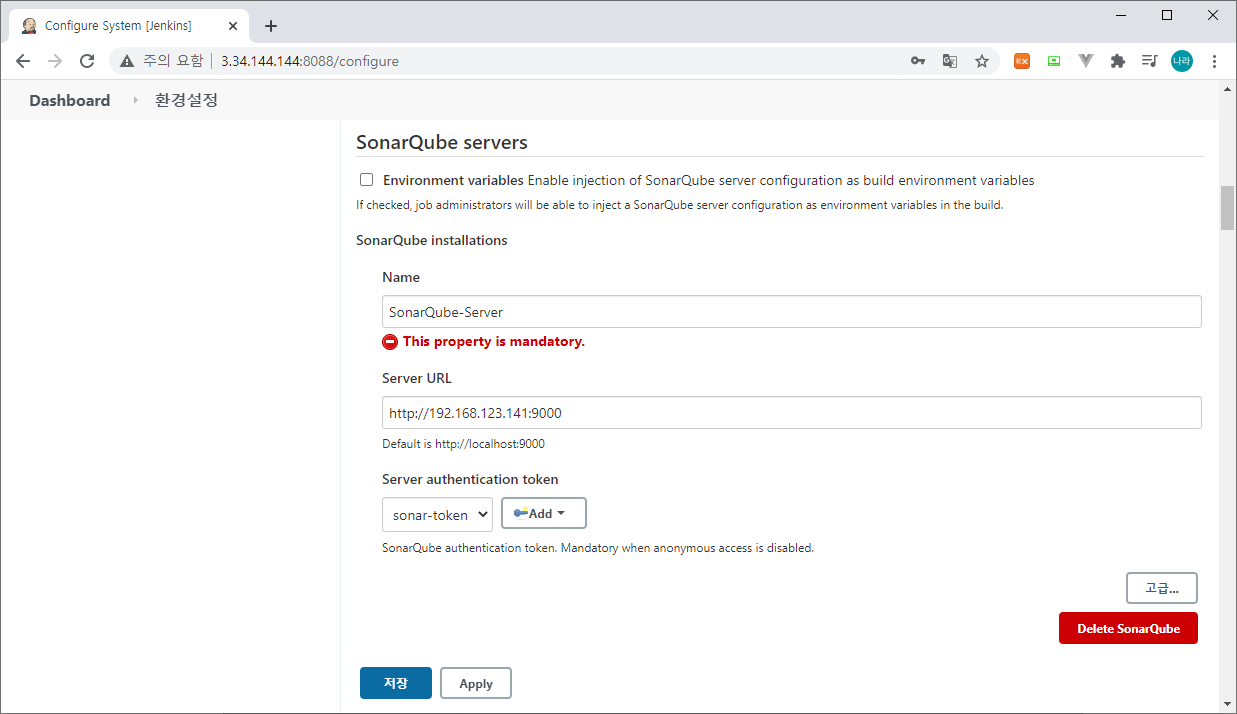Click the page vertical scrollbar thumb
The image size is (1237, 714).
[x=1228, y=208]
